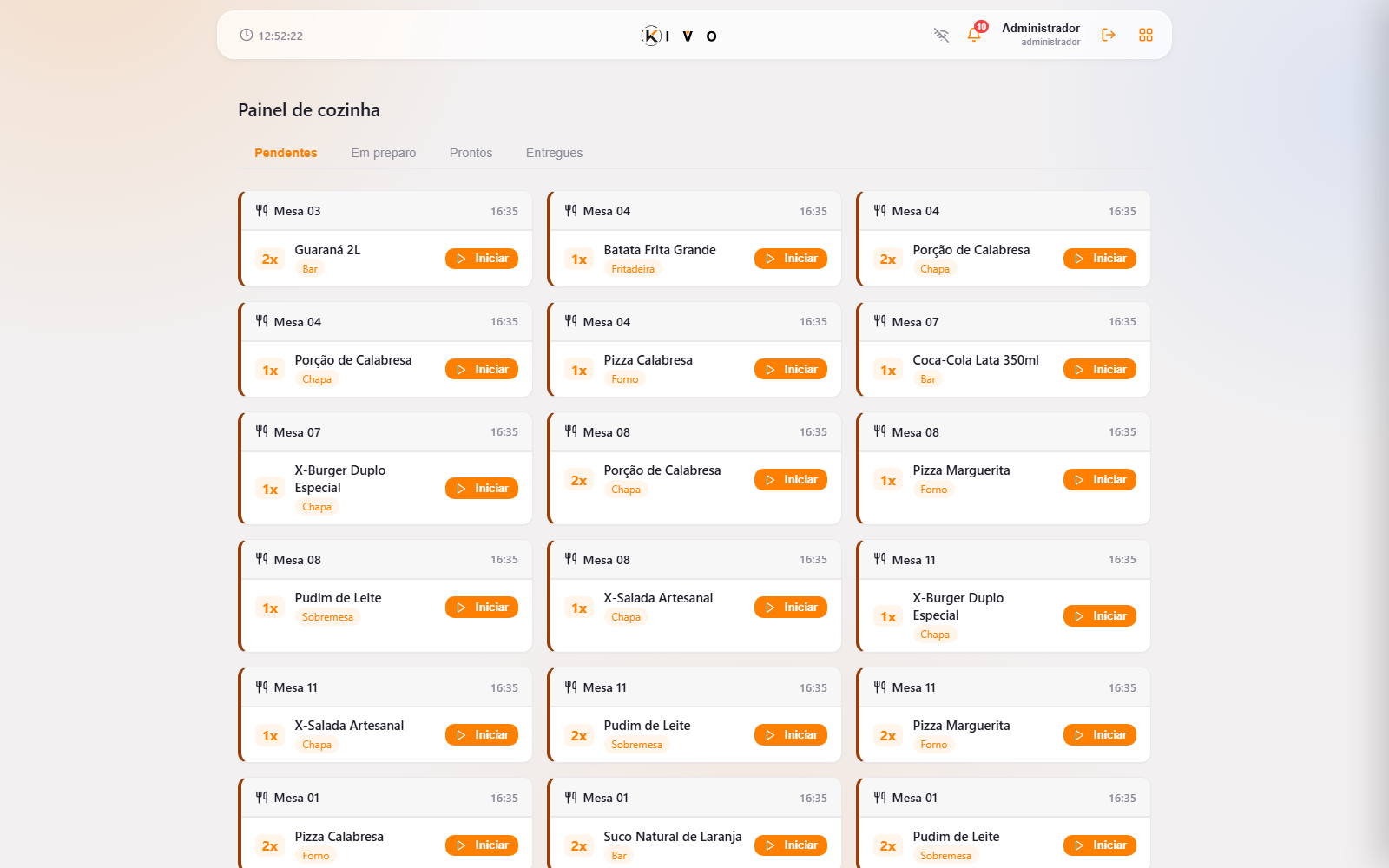Click the Bar tag under Guaraná 2L
This screenshot has width=1389, height=868.
tap(310, 269)
